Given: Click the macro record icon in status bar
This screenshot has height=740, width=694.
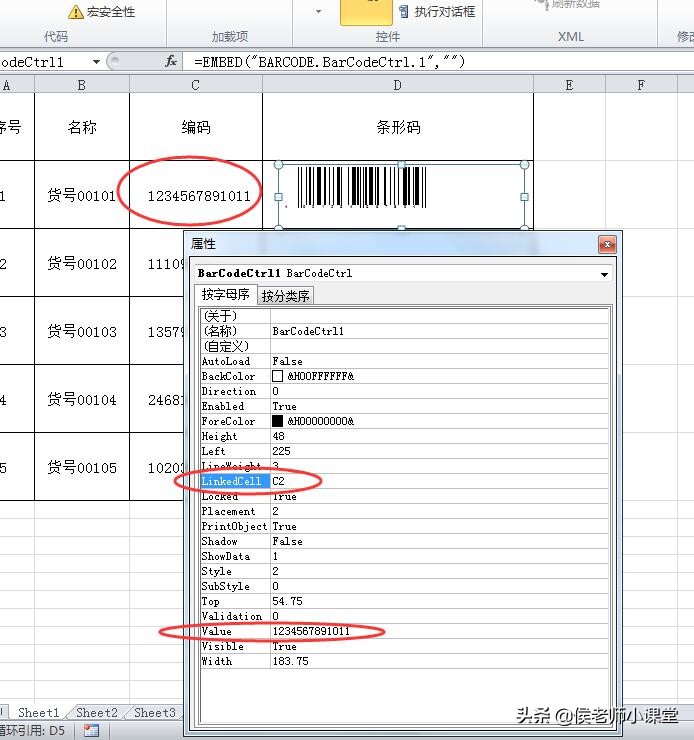Looking at the screenshot, I should (x=91, y=731).
